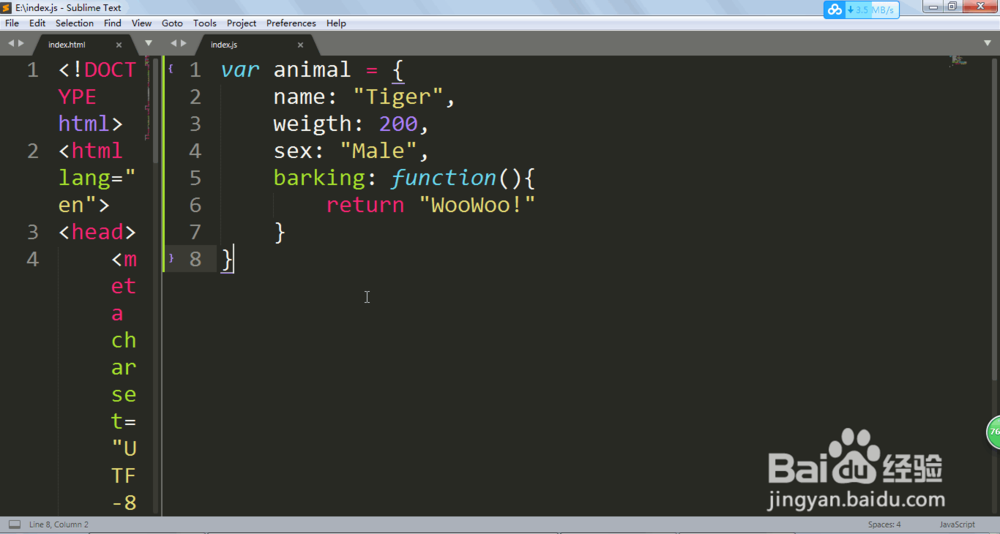Open the Spaces: 4 indentation setting
Viewport: 1000px width, 534px height.
[x=884, y=524]
